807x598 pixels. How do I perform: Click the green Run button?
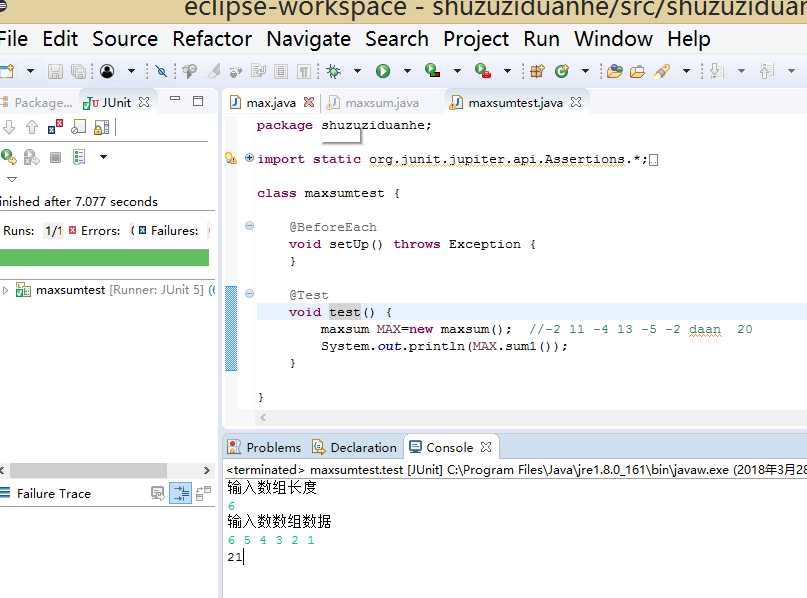pos(382,71)
